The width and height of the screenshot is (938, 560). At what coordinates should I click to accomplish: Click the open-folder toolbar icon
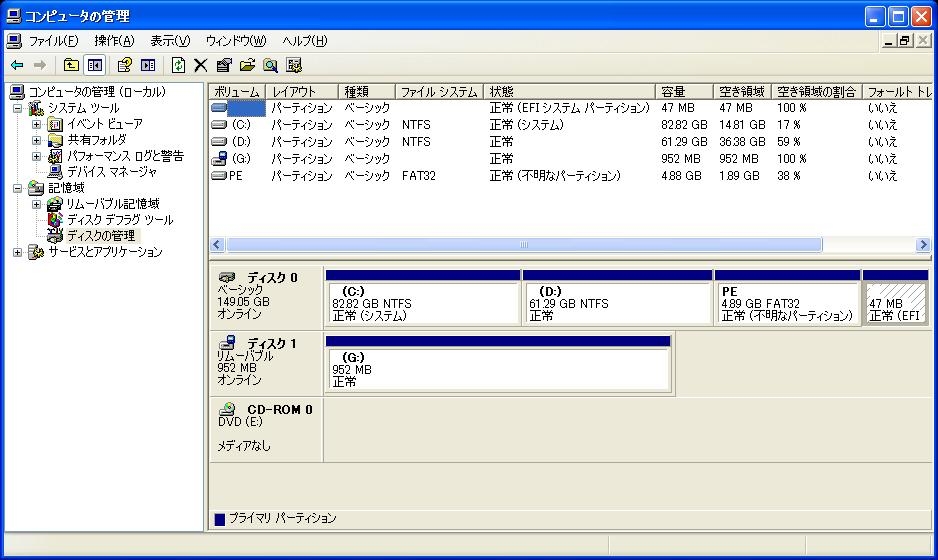[x=247, y=65]
